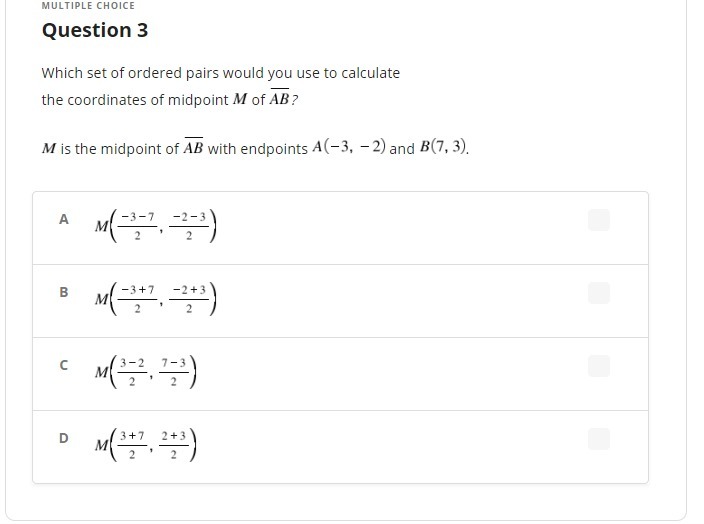Check the box for answer B
704x524 pixels.
click(x=598, y=293)
